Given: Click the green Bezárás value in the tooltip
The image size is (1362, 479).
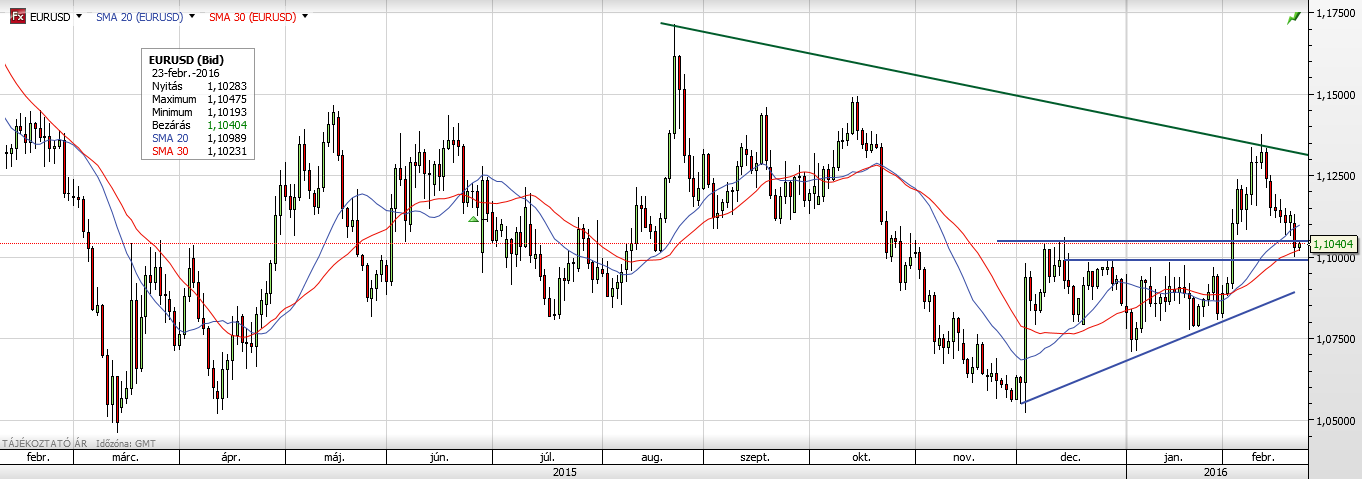Looking at the screenshot, I should pos(226,126).
